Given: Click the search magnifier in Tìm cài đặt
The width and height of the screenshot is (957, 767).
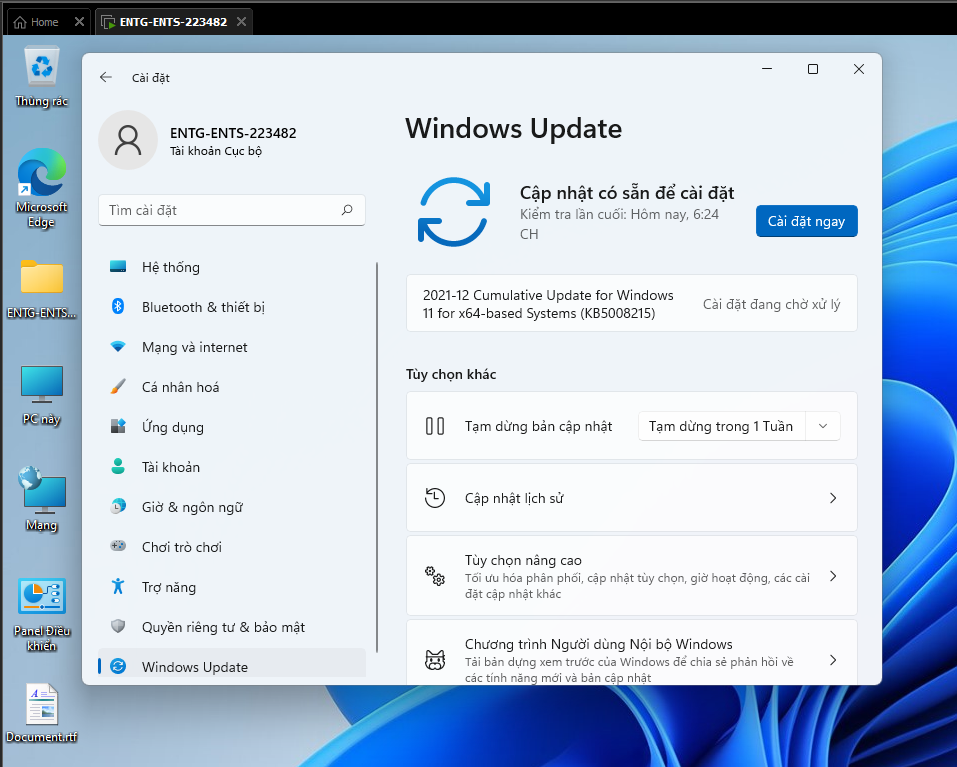Looking at the screenshot, I should pos(347,210).
